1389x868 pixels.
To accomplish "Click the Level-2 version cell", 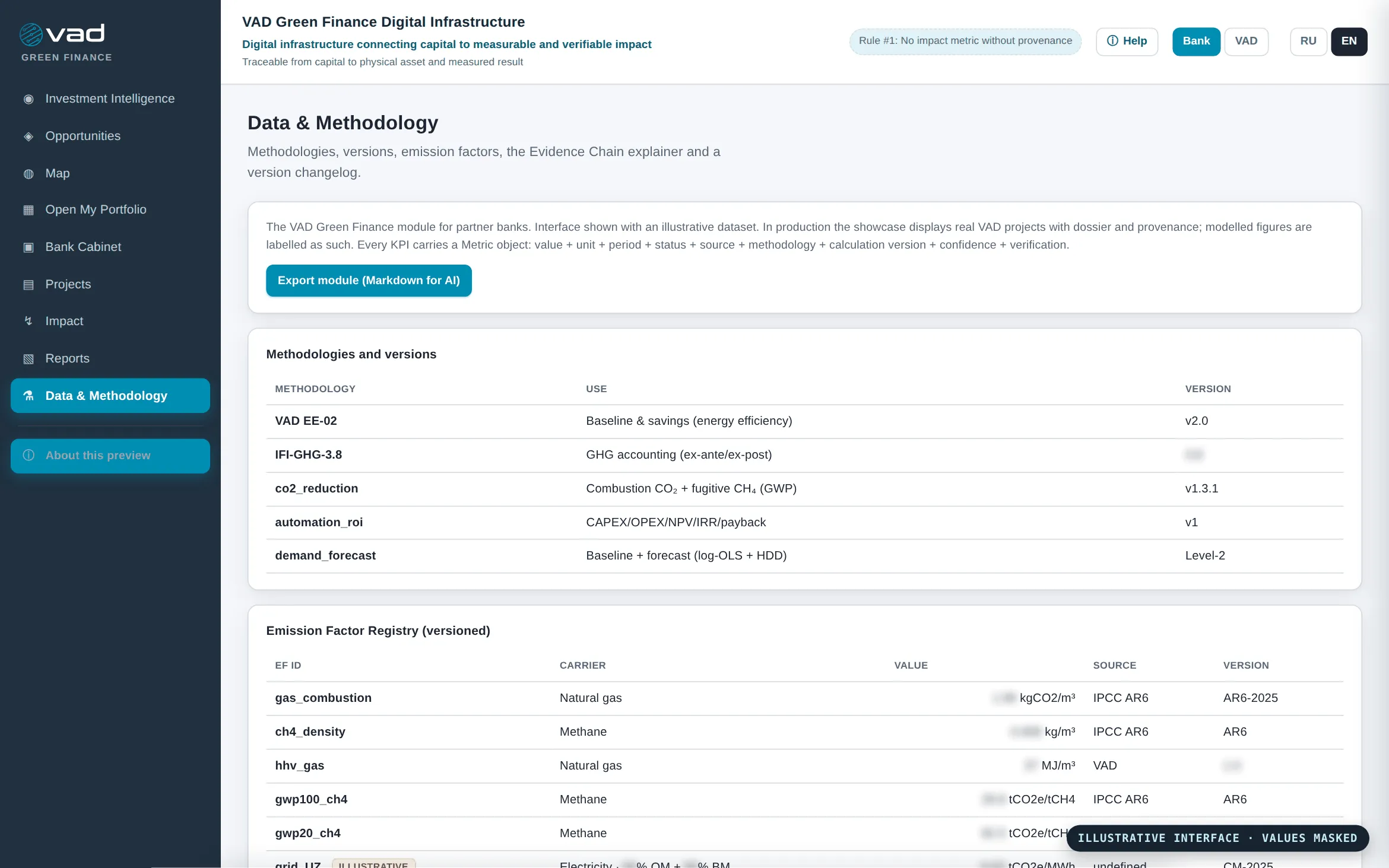I will point(1205,556).
